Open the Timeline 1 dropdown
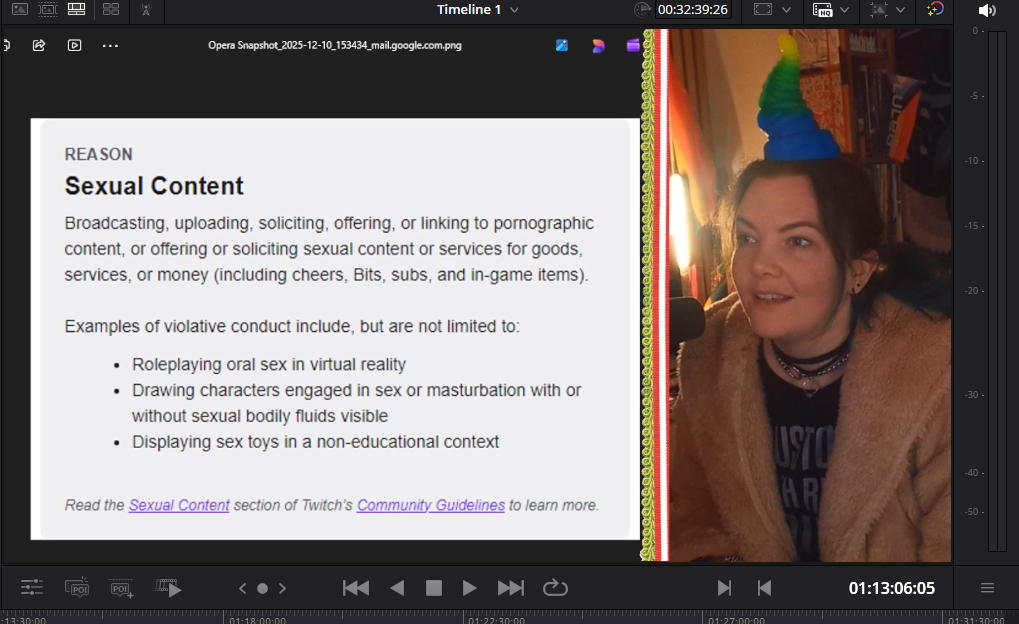The image size is (1019, 624). point(514,10)
